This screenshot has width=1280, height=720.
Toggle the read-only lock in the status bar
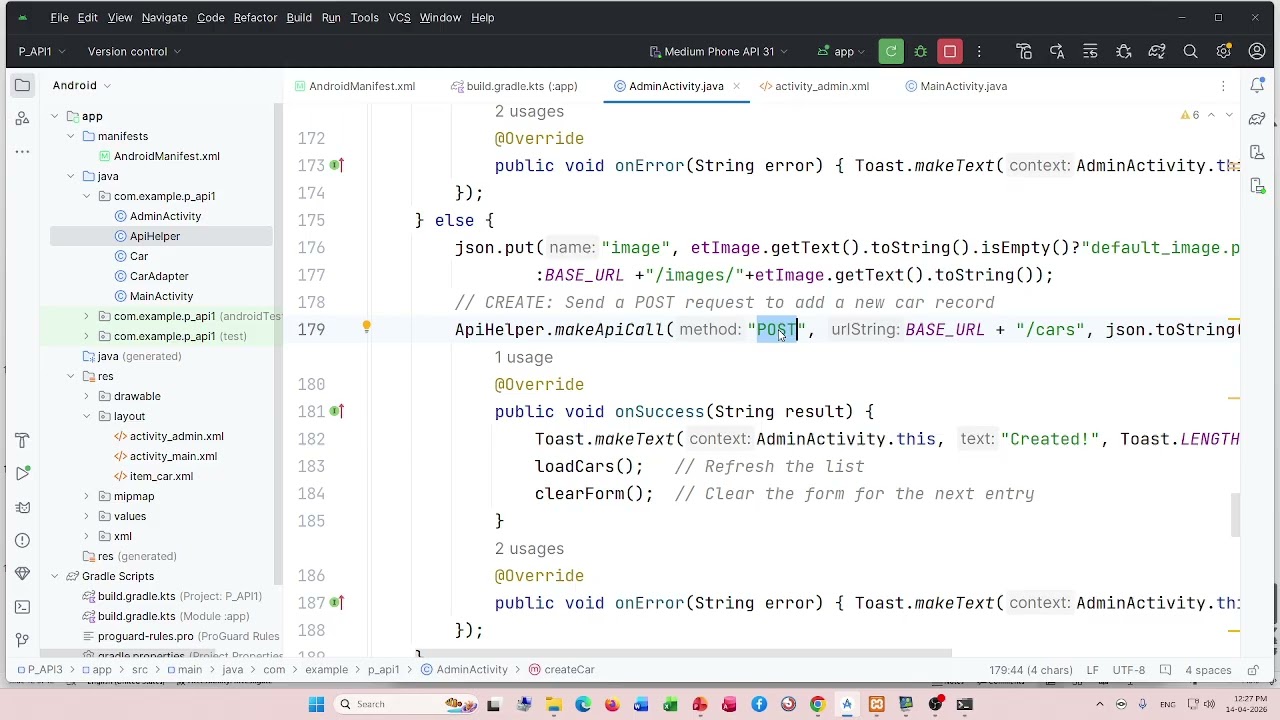1253,670
